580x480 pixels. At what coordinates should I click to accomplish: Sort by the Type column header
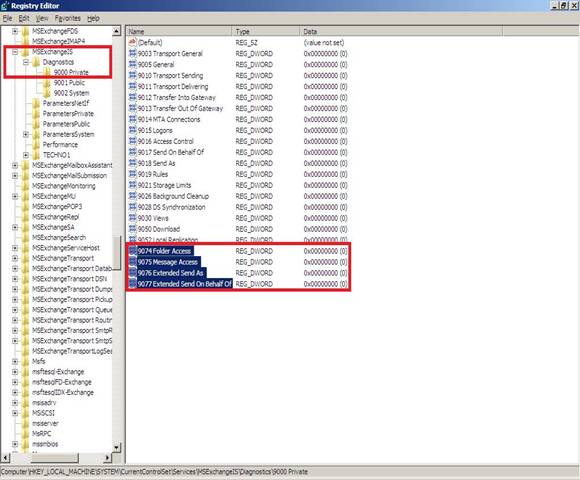(266, 31)
